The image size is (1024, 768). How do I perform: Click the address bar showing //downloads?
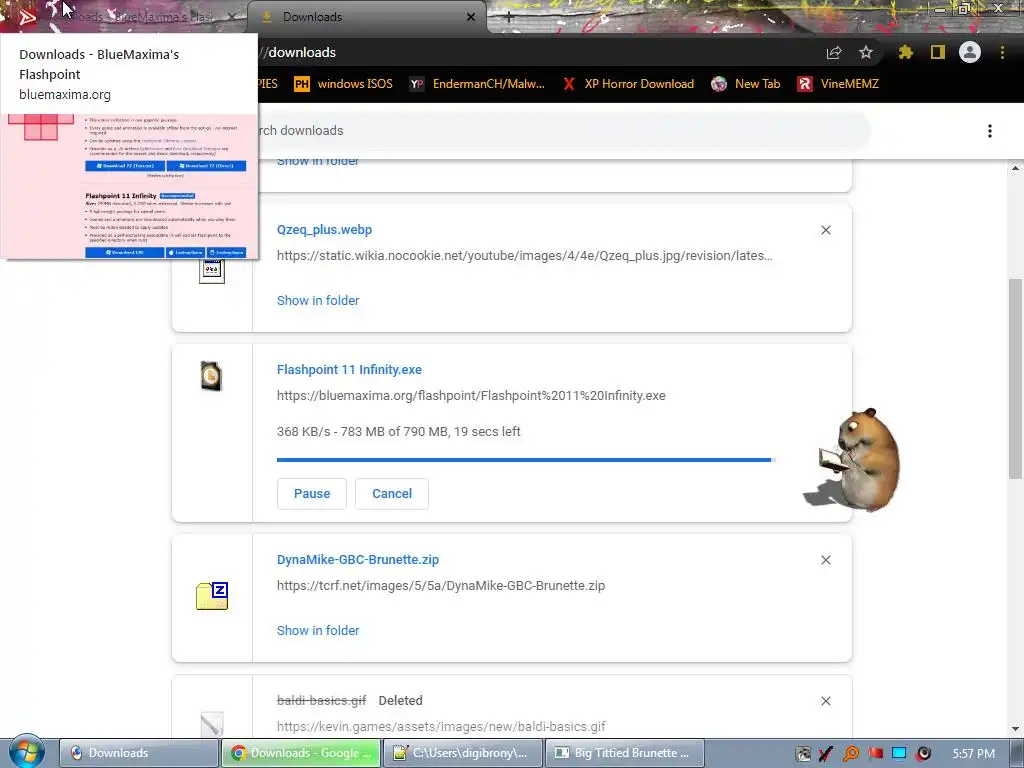coord(536,52)
